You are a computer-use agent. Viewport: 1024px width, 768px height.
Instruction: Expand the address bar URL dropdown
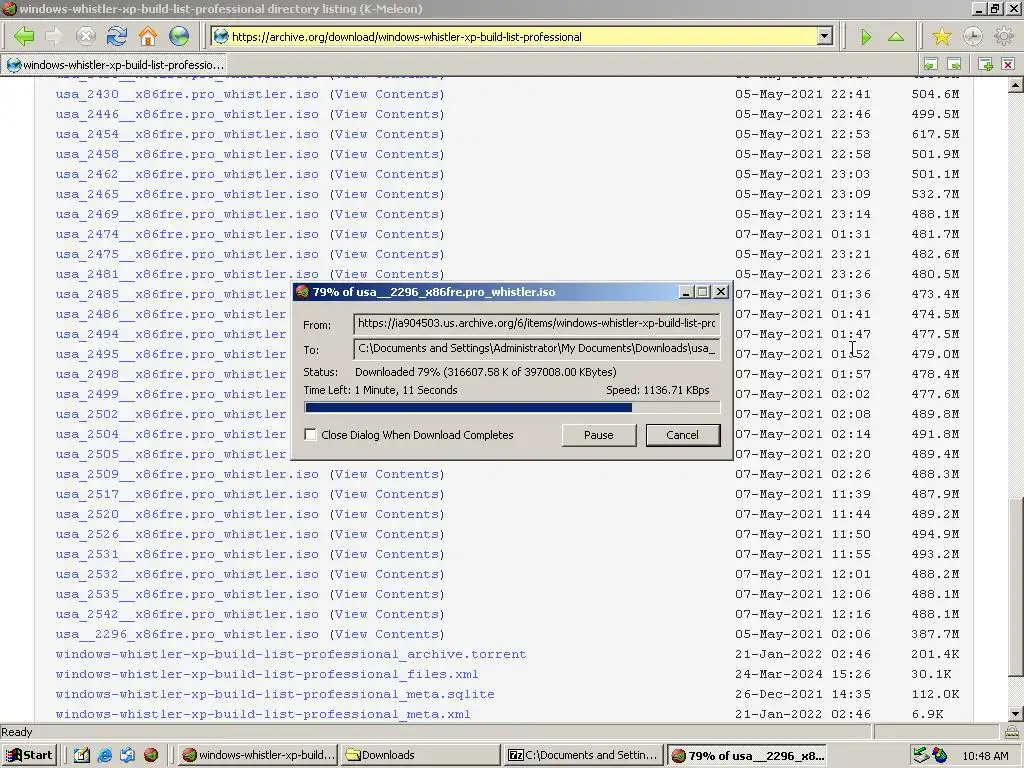click(x=825, y=37)
